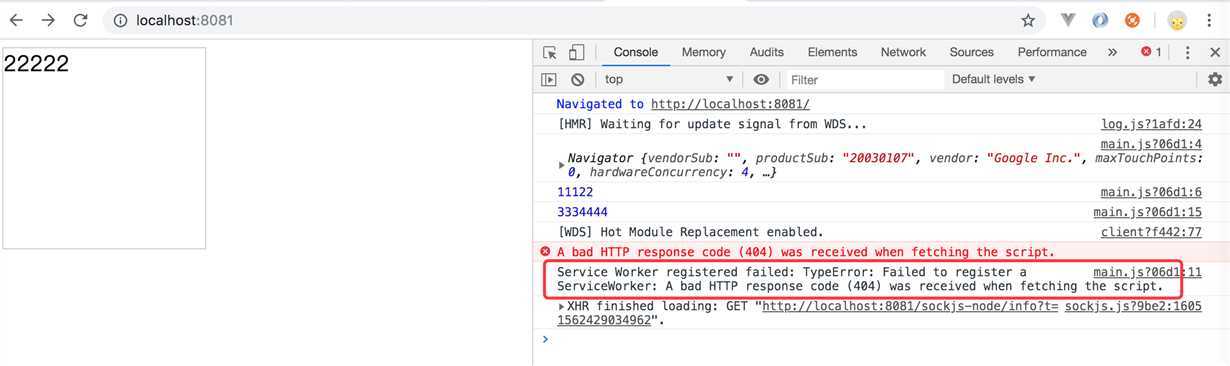Image resolution: width=1230 pixels, height=366 pixels.
Task: Click the blue circular extension icon
Action: pyautogui.click(x=1100, y=20)
